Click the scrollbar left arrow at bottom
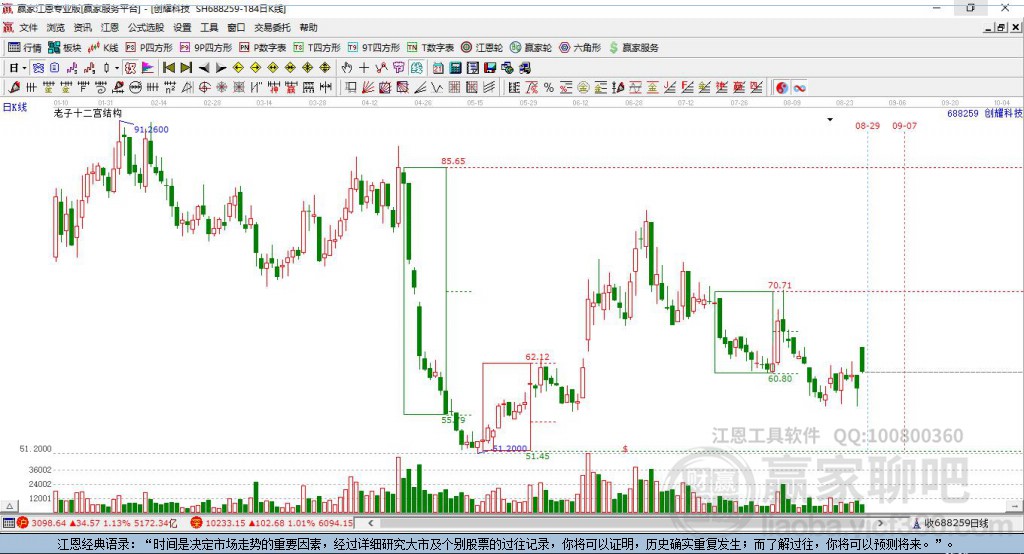 pyautogui.click(x=371, y=523)
